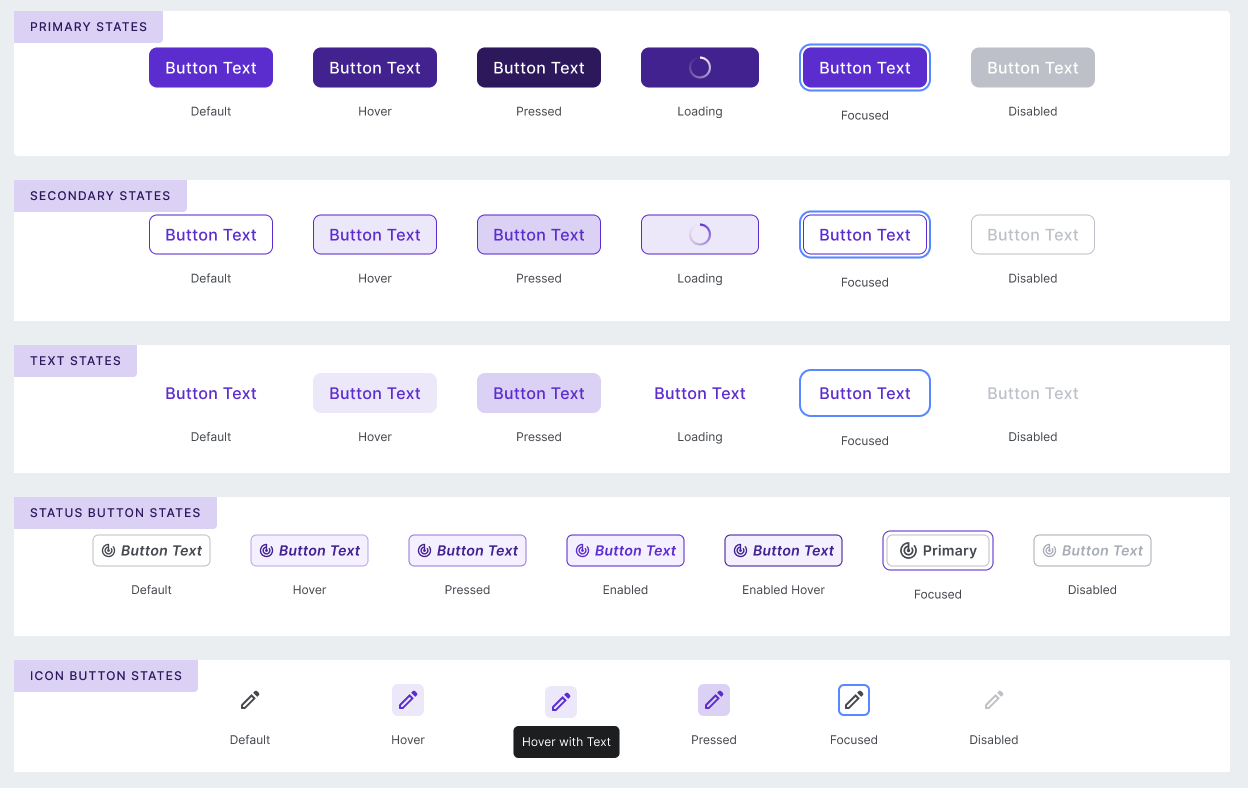Click the text-style Disabled 'Button Text'
Image resolution: width=1248 pixels, height=788 pixels.
click(x=1033, y=393)
